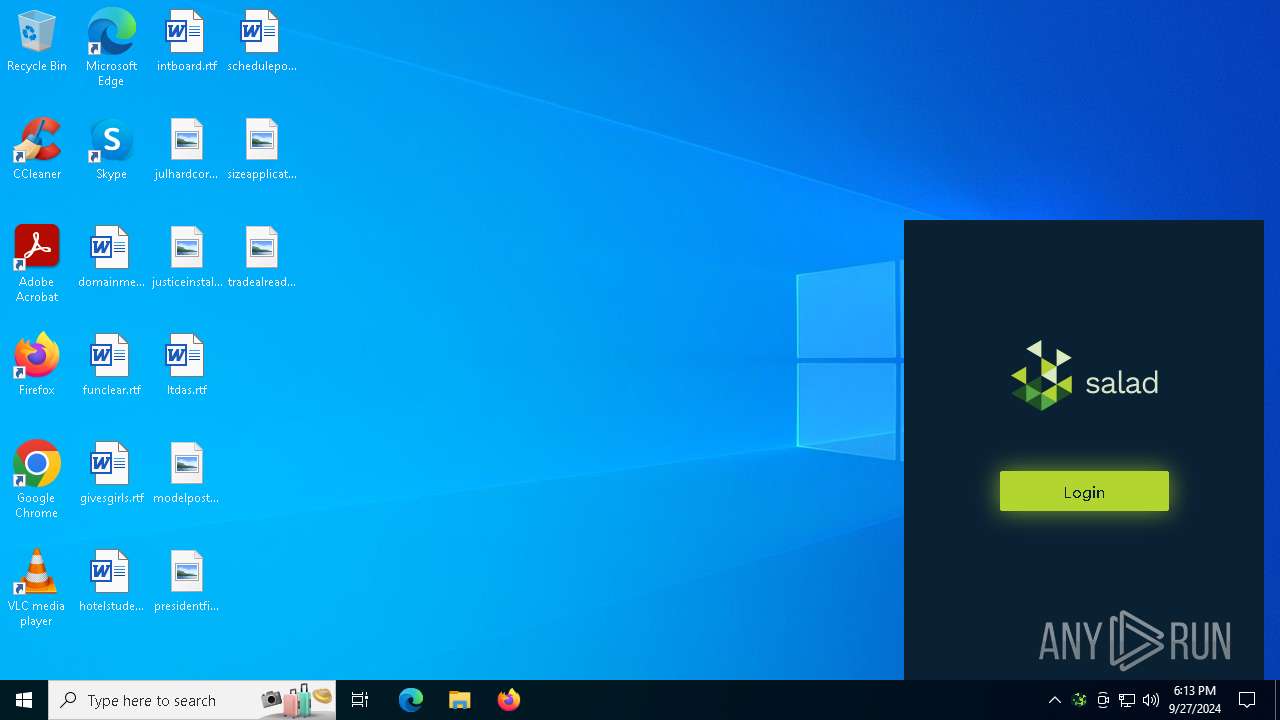This screenshot has height=720, width=1280.
Task: Open the Action Center notifications icon
Action: [1247, 700]
